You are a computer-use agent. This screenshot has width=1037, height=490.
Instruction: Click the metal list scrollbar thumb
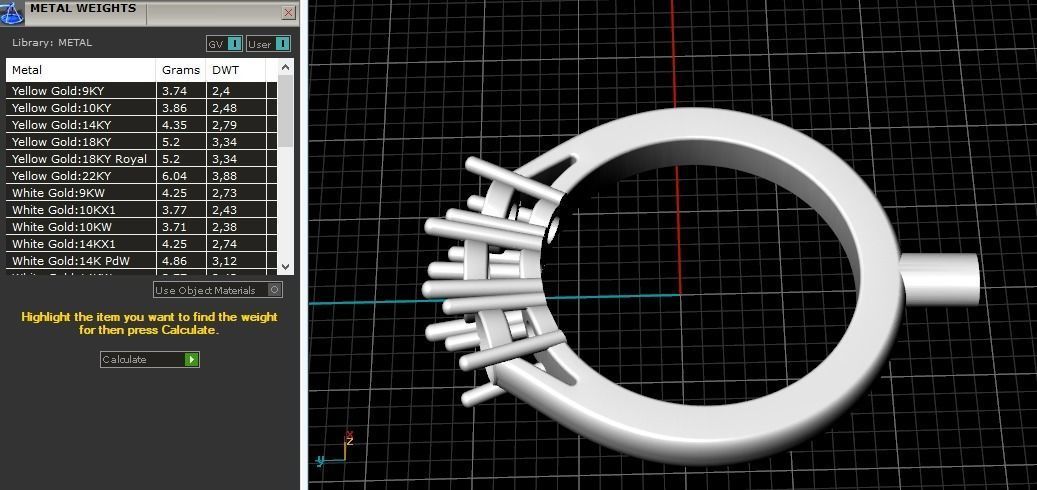click(285, 111)
